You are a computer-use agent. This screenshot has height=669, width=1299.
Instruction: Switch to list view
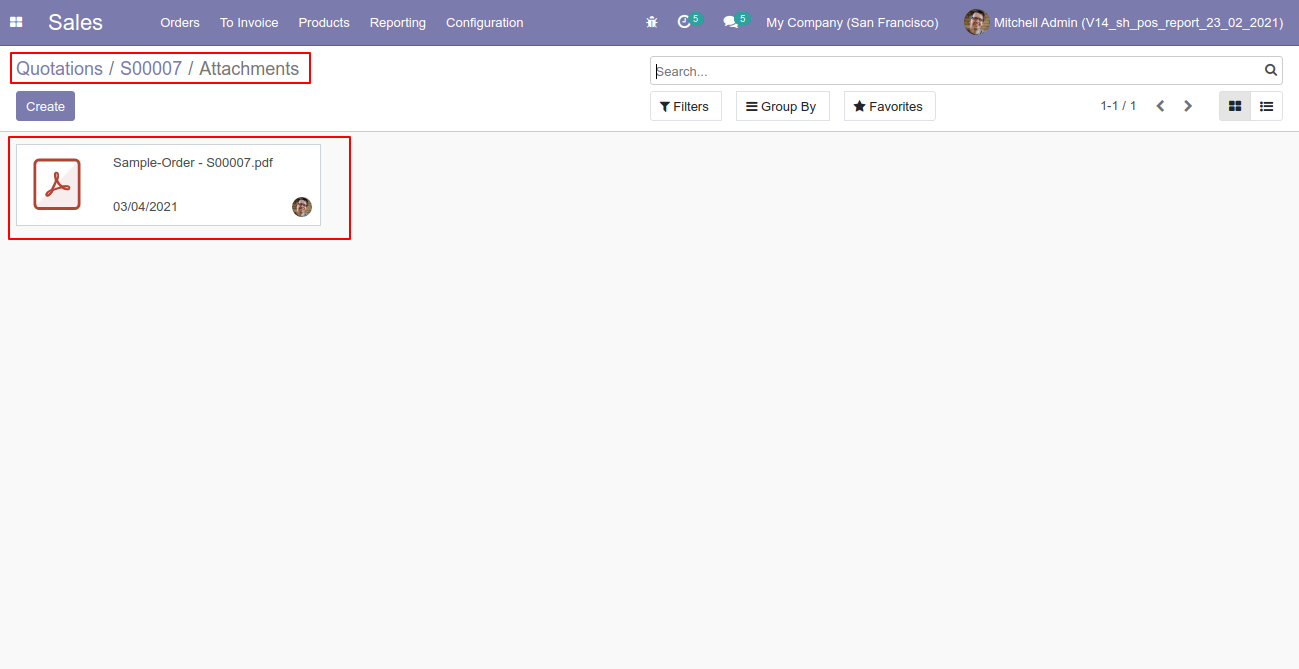(1267, 106)
